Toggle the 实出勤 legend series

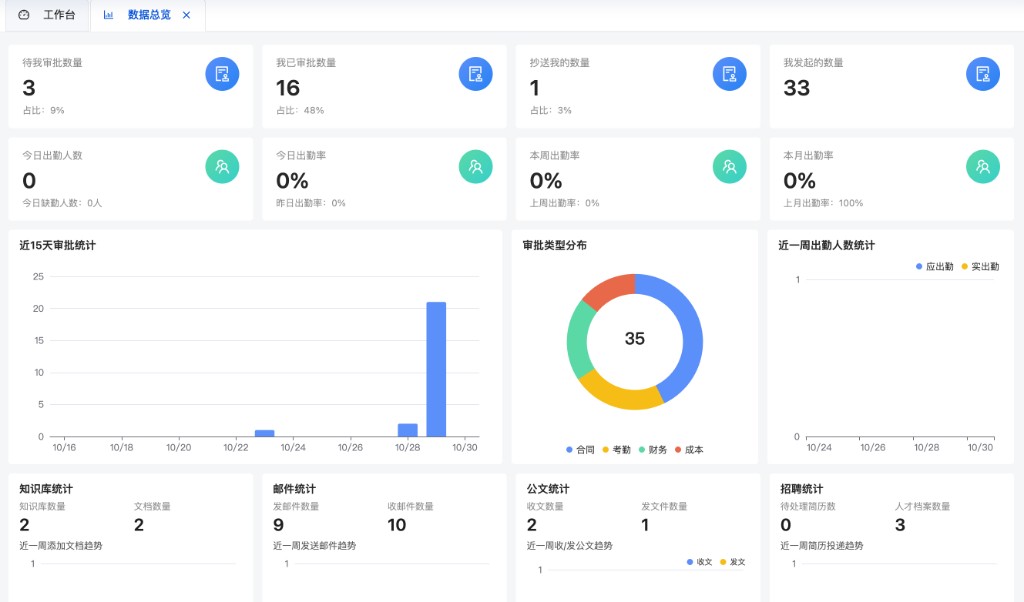pos(980,266)
